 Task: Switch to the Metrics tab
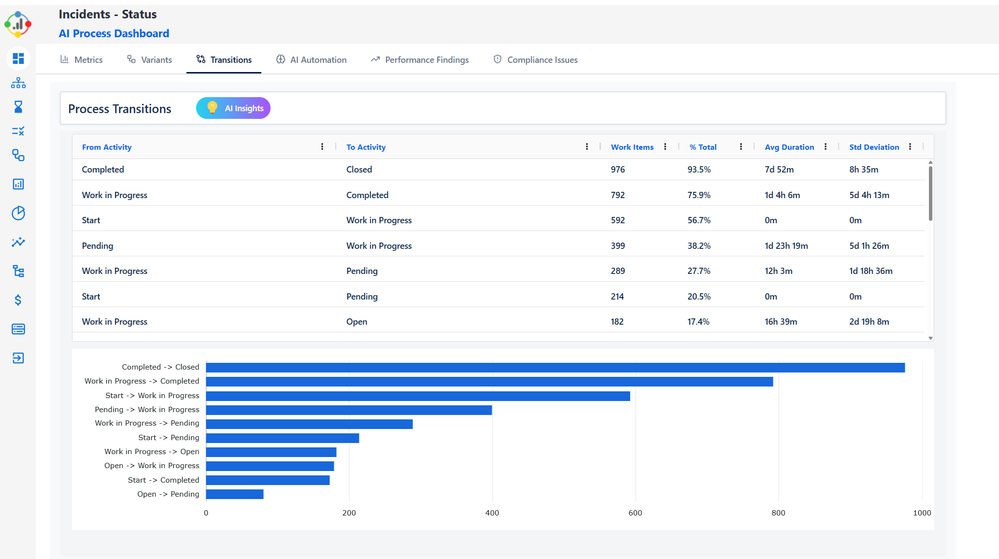[81, 60]
